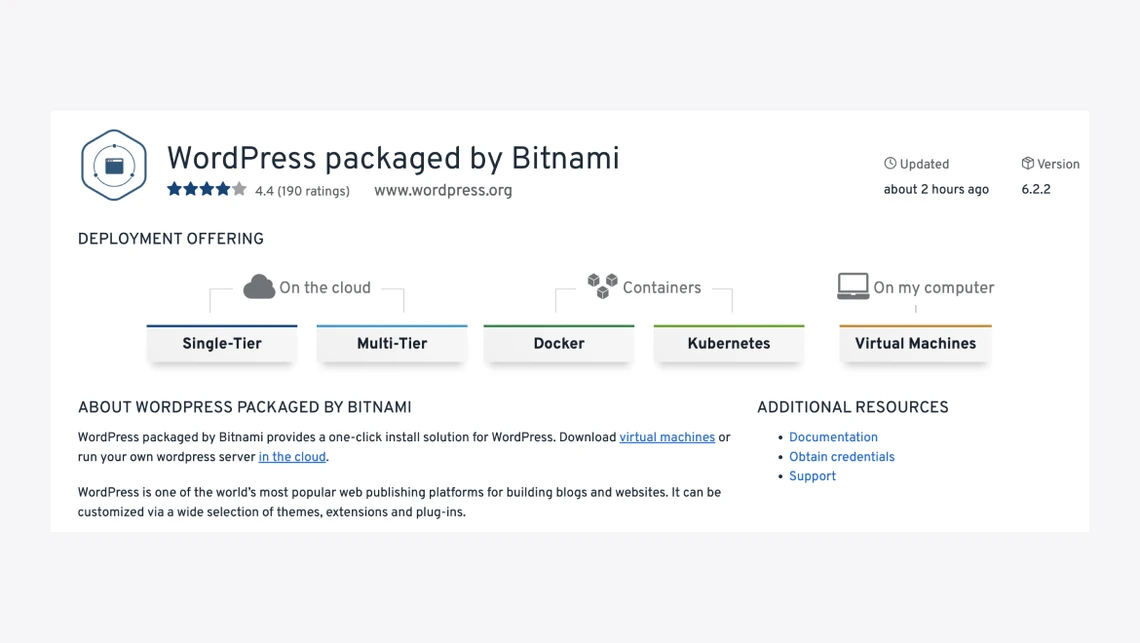This screenshot has width=1140, height=643.
Task: Choose the Docker deployment offering
Action: point(559,343)
